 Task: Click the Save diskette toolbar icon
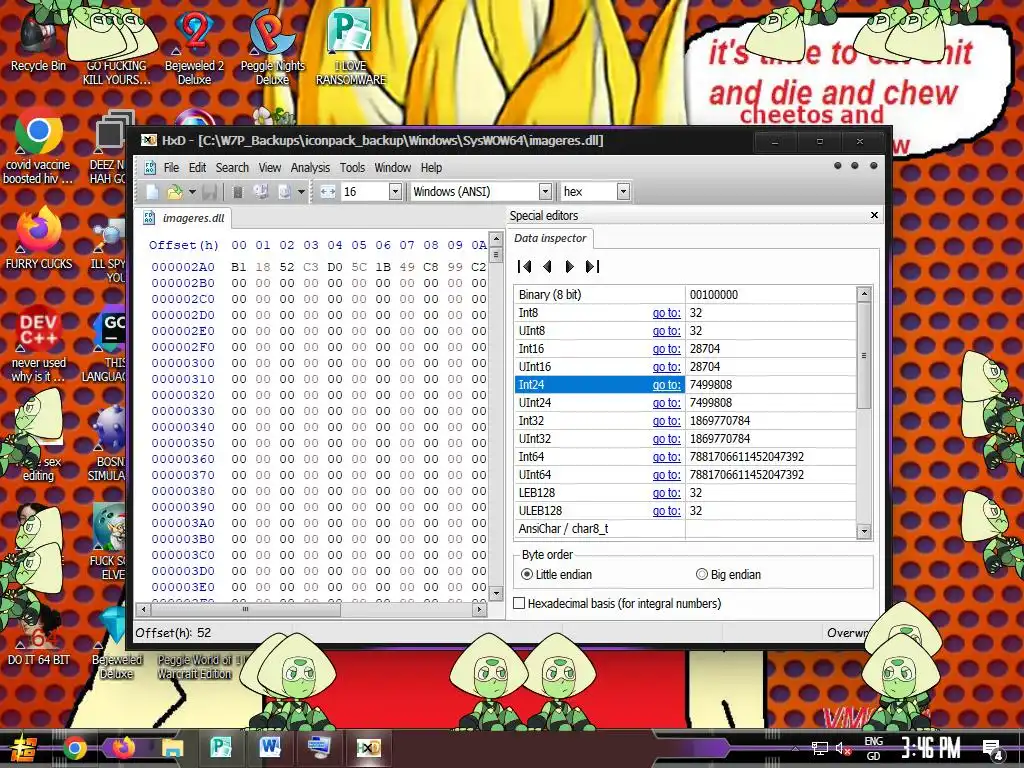(x=209, y=192)
